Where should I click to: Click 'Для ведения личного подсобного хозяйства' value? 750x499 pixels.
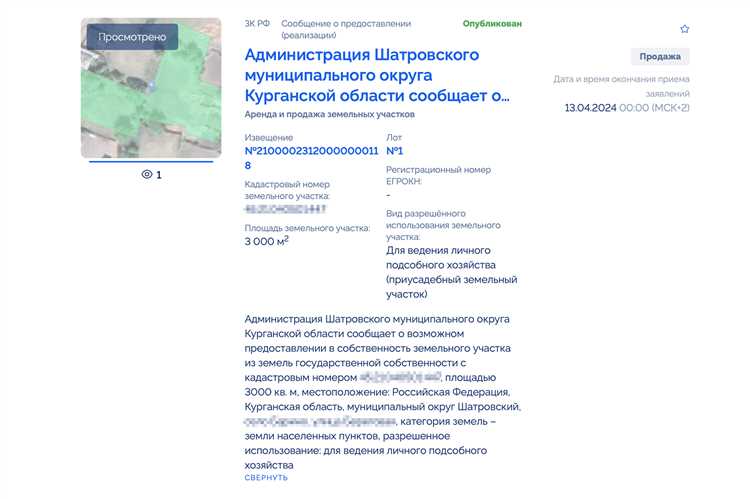452,272
